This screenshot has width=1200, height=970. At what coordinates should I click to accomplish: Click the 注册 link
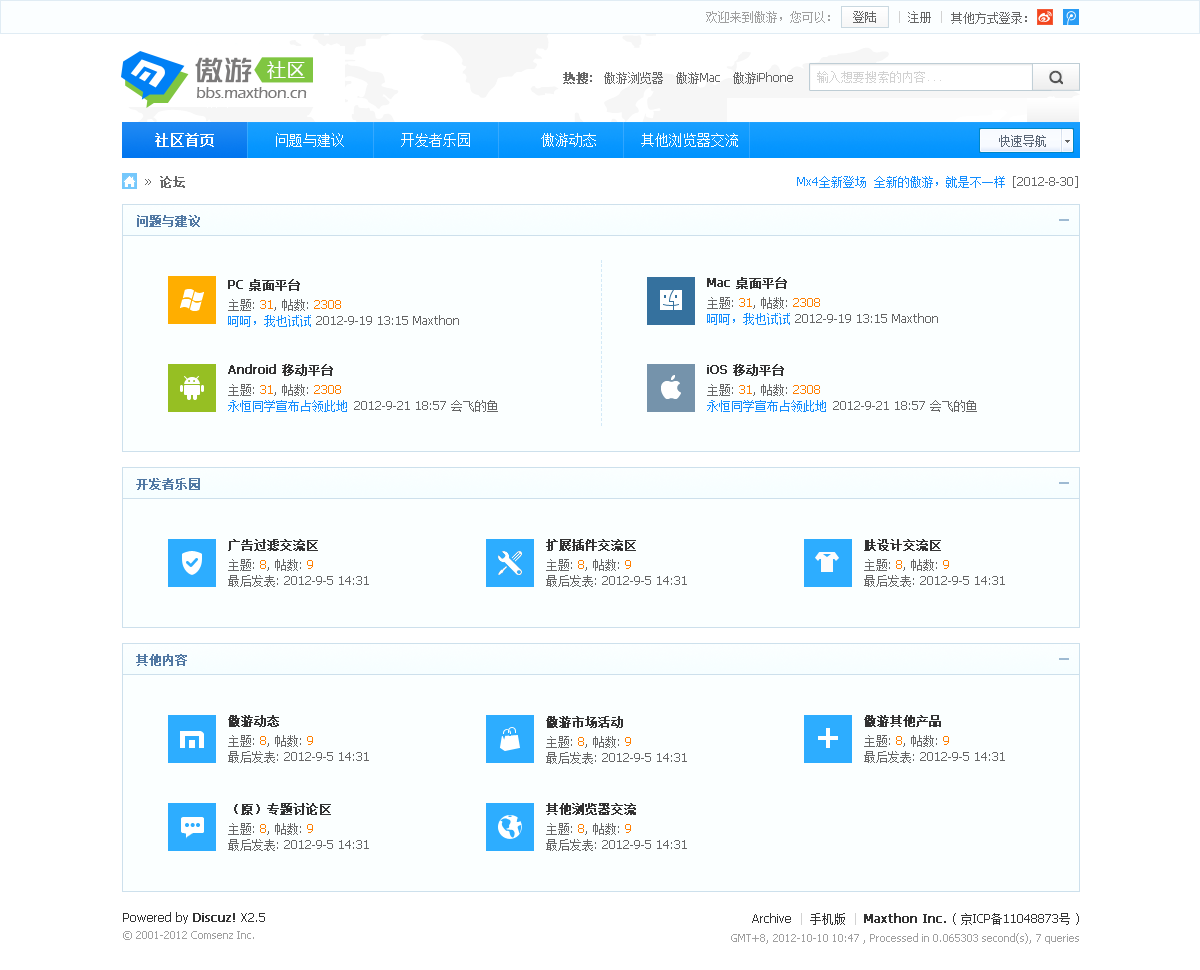coord(919,17)
